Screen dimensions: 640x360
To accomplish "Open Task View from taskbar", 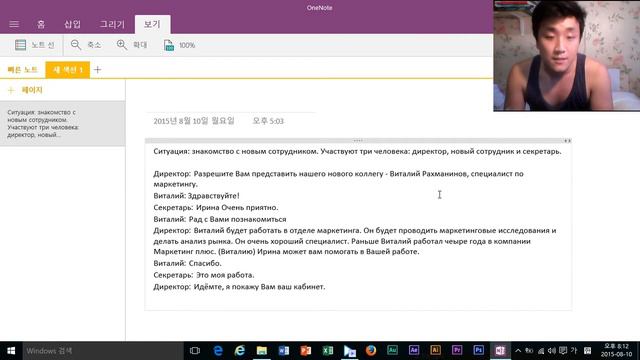I will click(195, 351).
